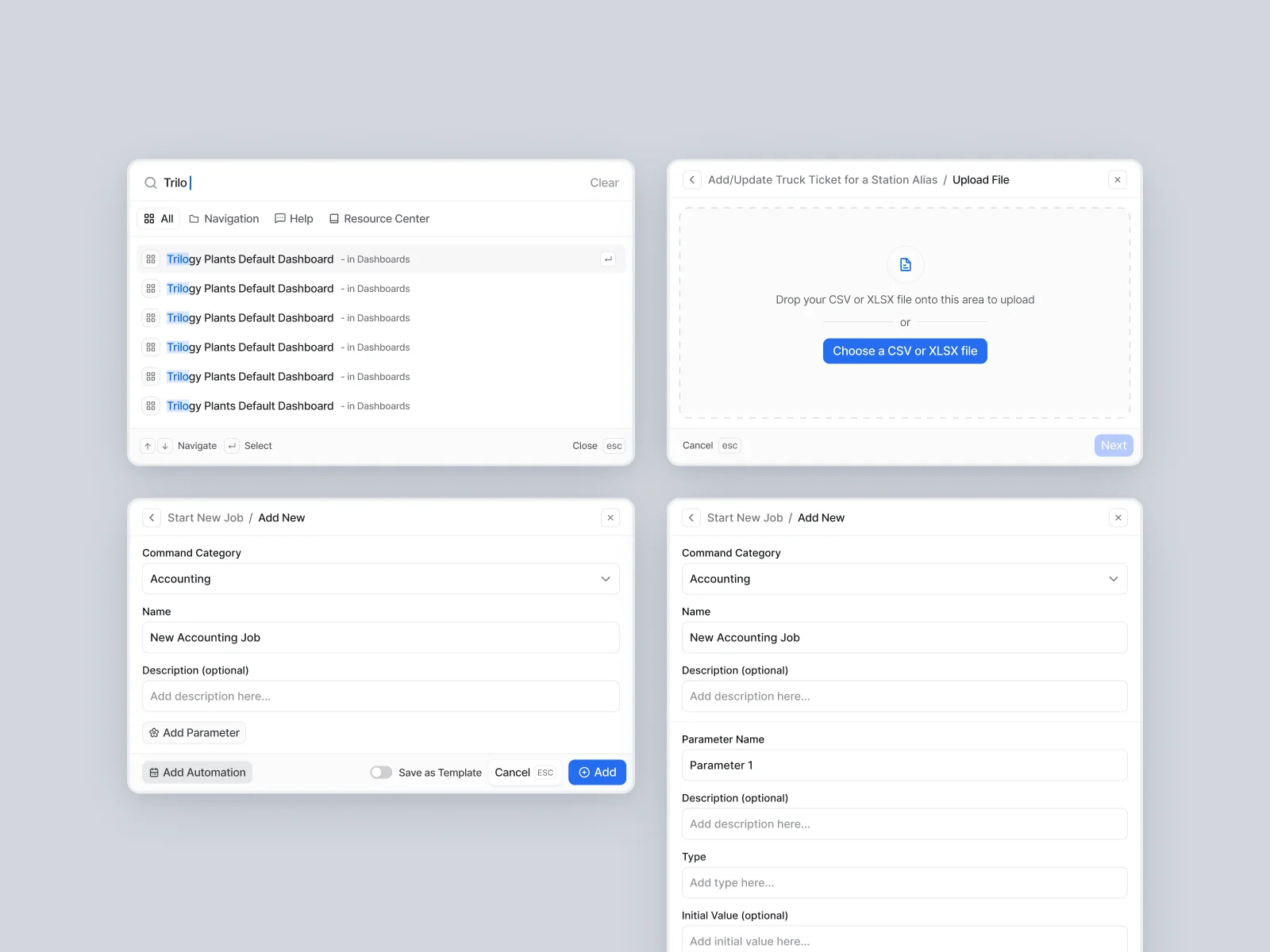Image resolution: width=1270 pixels, height=952 pixels.
Task: Close the search palette via Close button
Action: click(x=585, y=446)
